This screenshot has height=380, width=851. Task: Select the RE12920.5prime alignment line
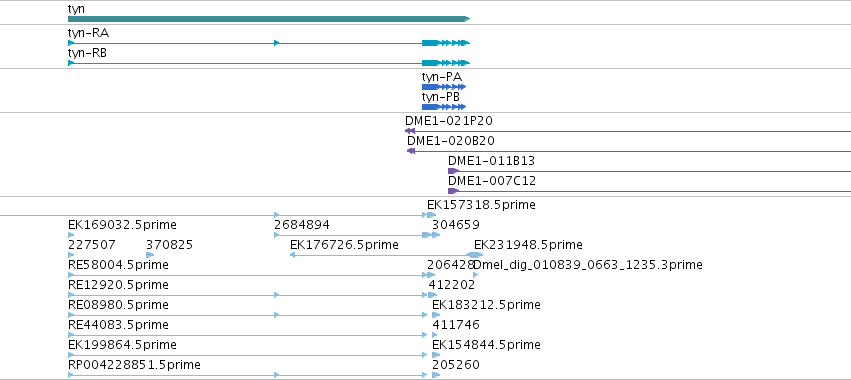[248, 295]
